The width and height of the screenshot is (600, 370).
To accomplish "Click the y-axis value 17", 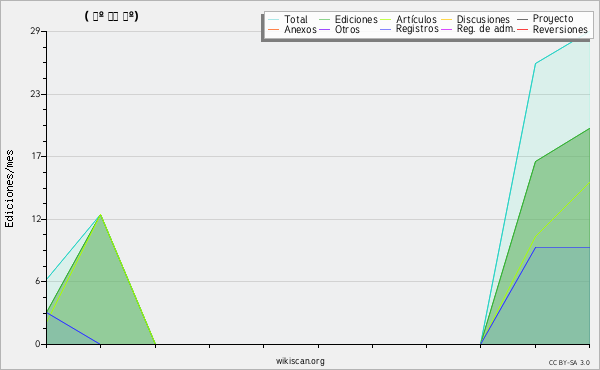I will pos(36,156).
